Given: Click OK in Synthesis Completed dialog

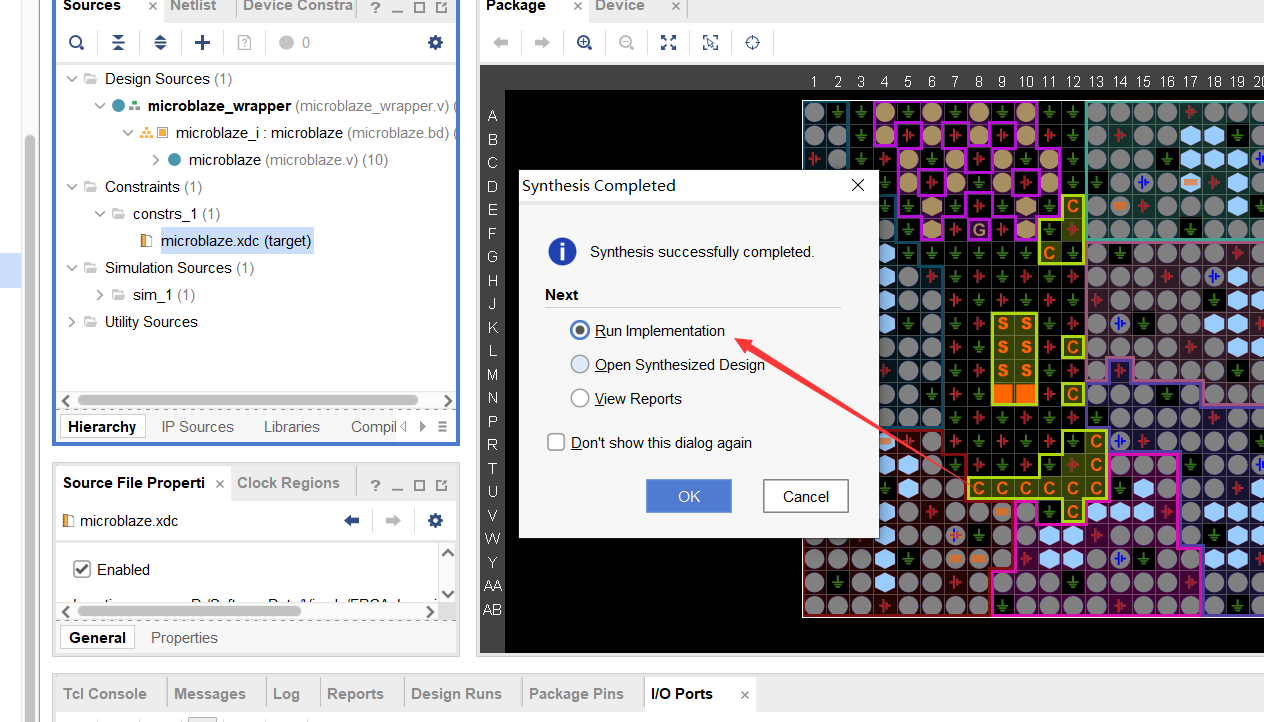Looking at the screenshot, I should [688, 497].
